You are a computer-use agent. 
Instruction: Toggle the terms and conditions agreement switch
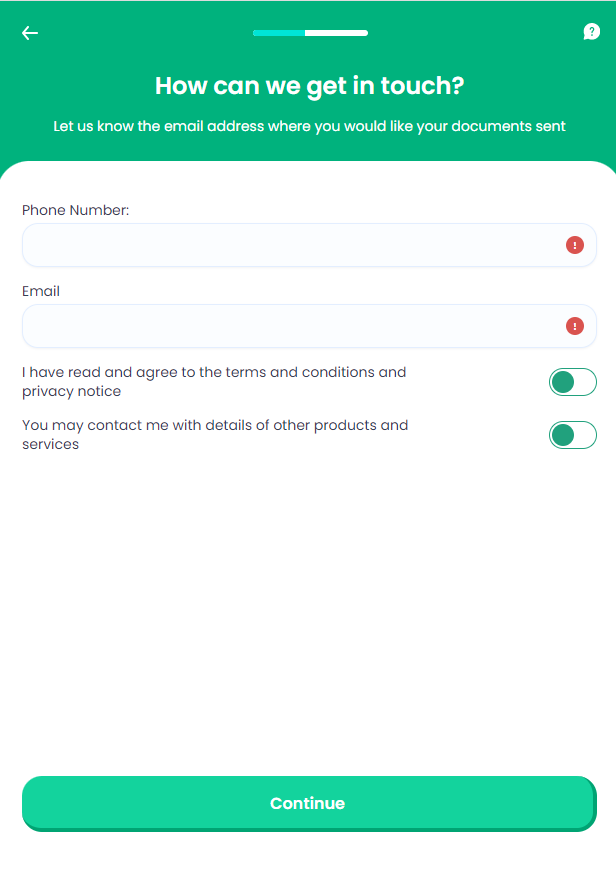572,382
